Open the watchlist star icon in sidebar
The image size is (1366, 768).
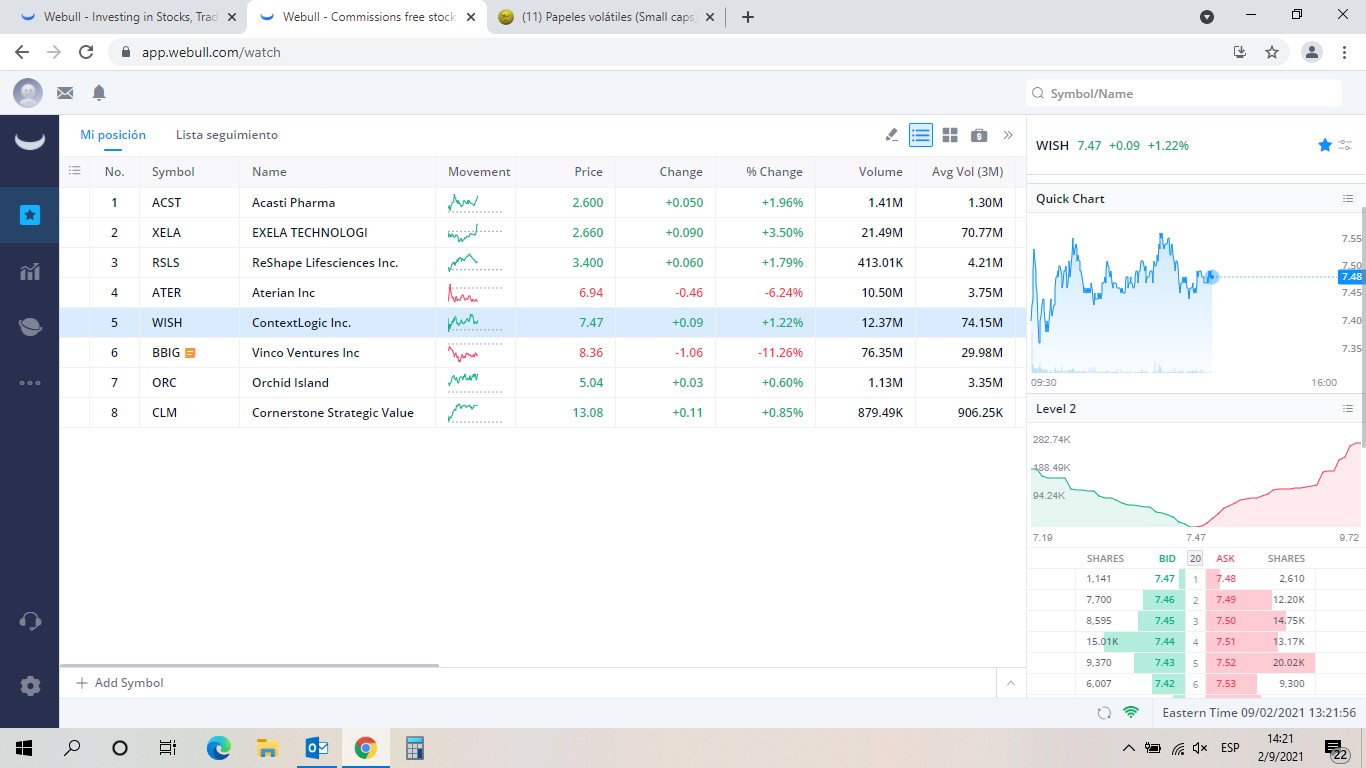30,214
